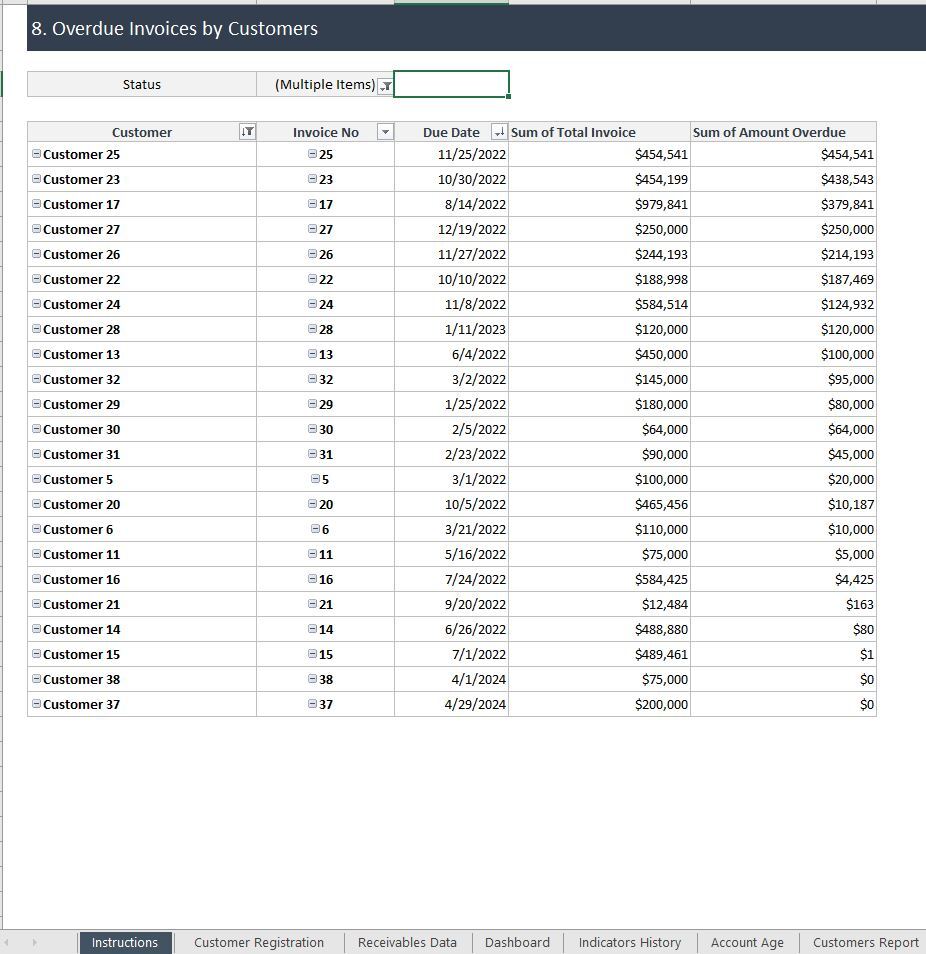
Task: Go to the Receivables Data sheet
Action: [x=407, y=942]
